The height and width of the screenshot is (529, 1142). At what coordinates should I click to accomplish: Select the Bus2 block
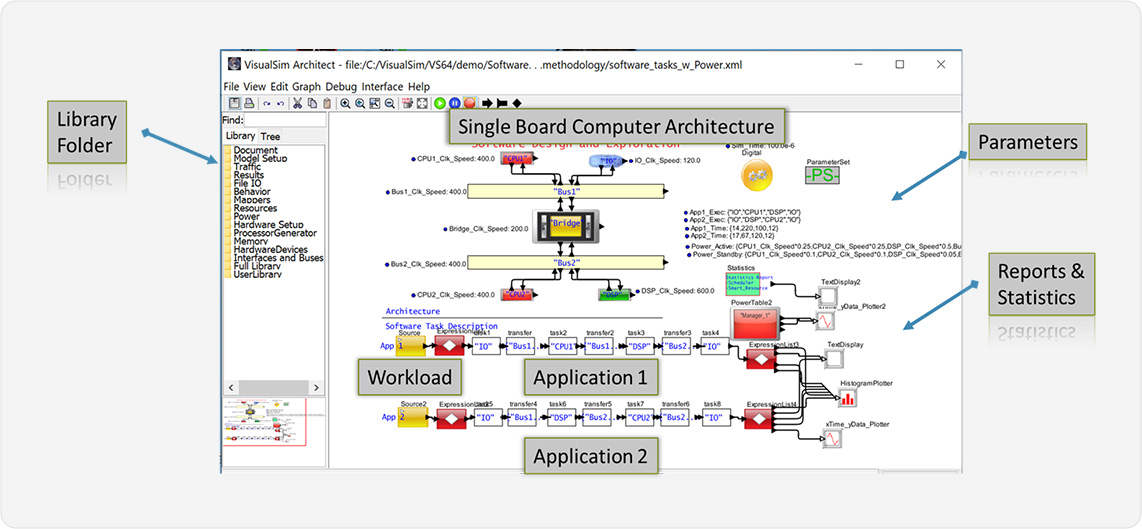tap(565, 262)
